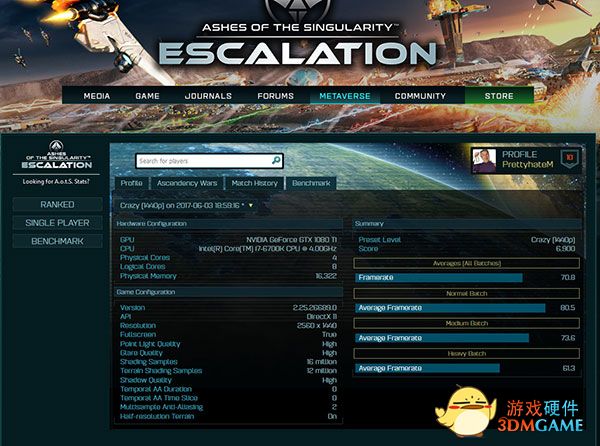600x446 pixels.
Task: Click the Physical Memory row label
Action: click(148, 276)
